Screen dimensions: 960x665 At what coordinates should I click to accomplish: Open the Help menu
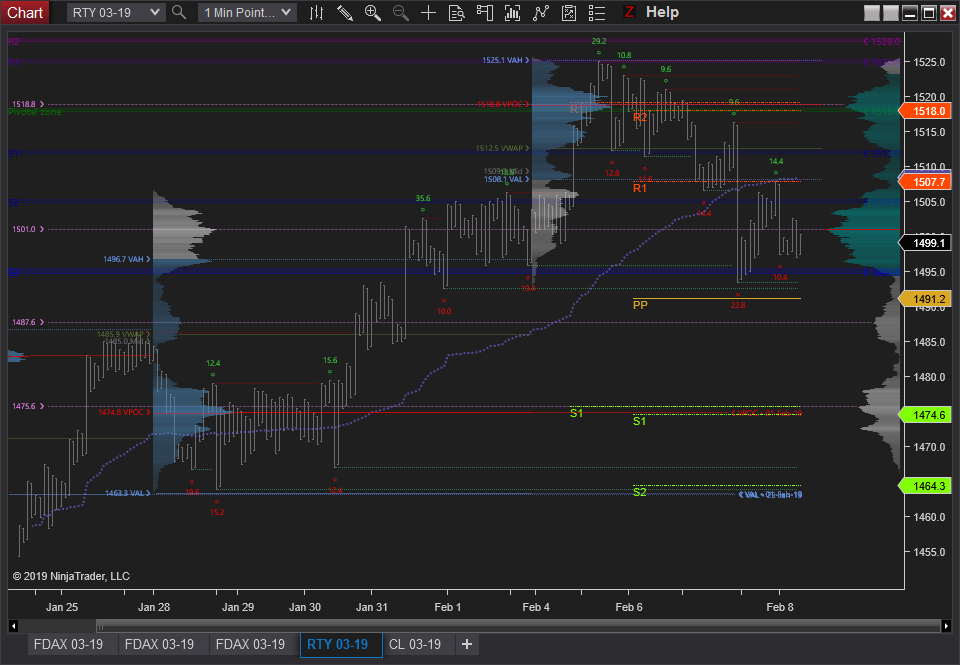(x=662, y=12)
